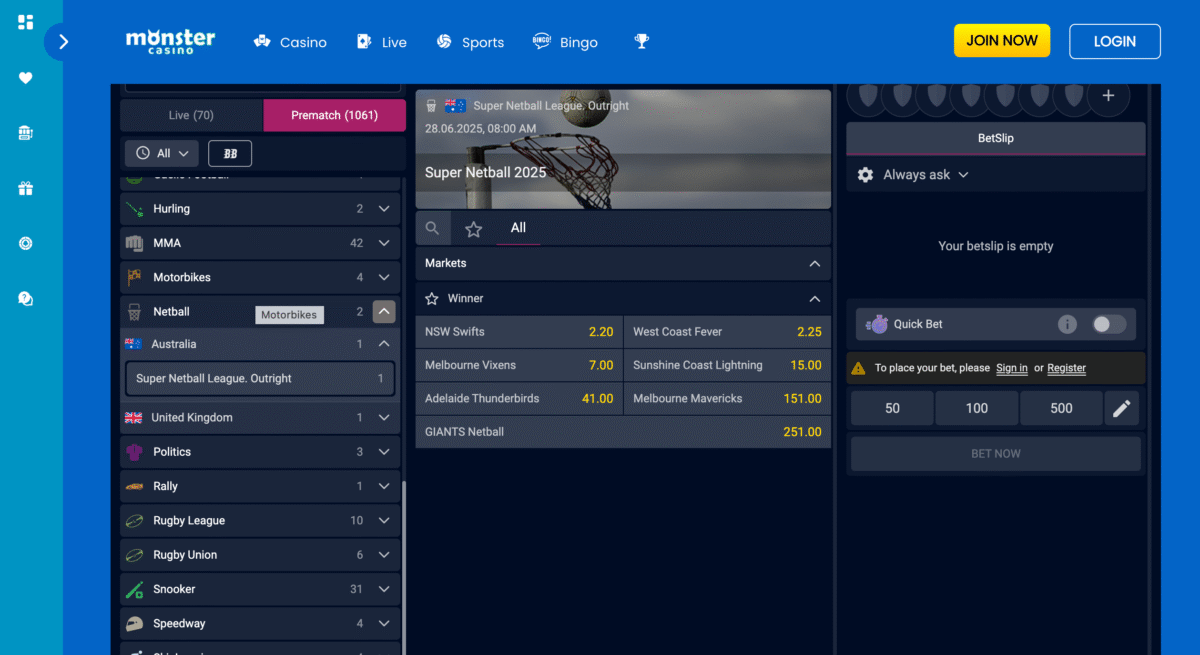Click the market search magnifier icon
The height and width of the screenshot is (655, 1200).
click(432, 228)
